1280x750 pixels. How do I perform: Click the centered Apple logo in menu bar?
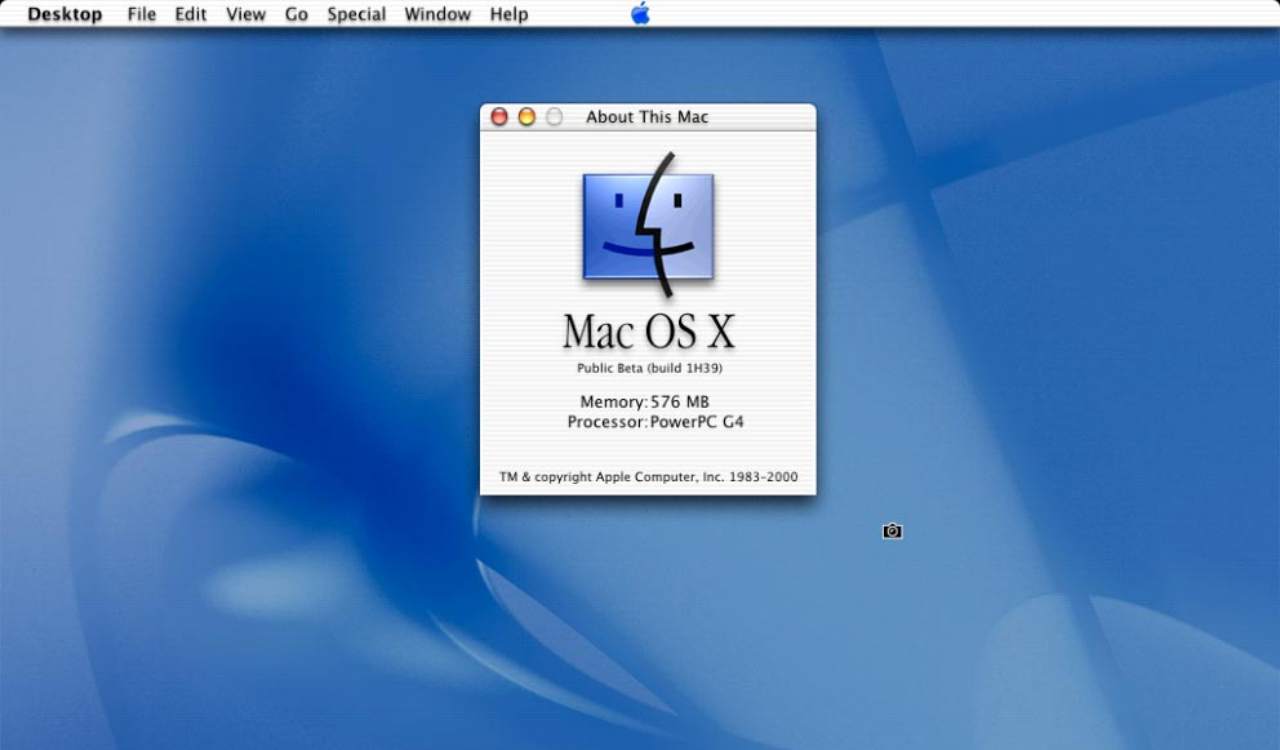coord(640,13)
